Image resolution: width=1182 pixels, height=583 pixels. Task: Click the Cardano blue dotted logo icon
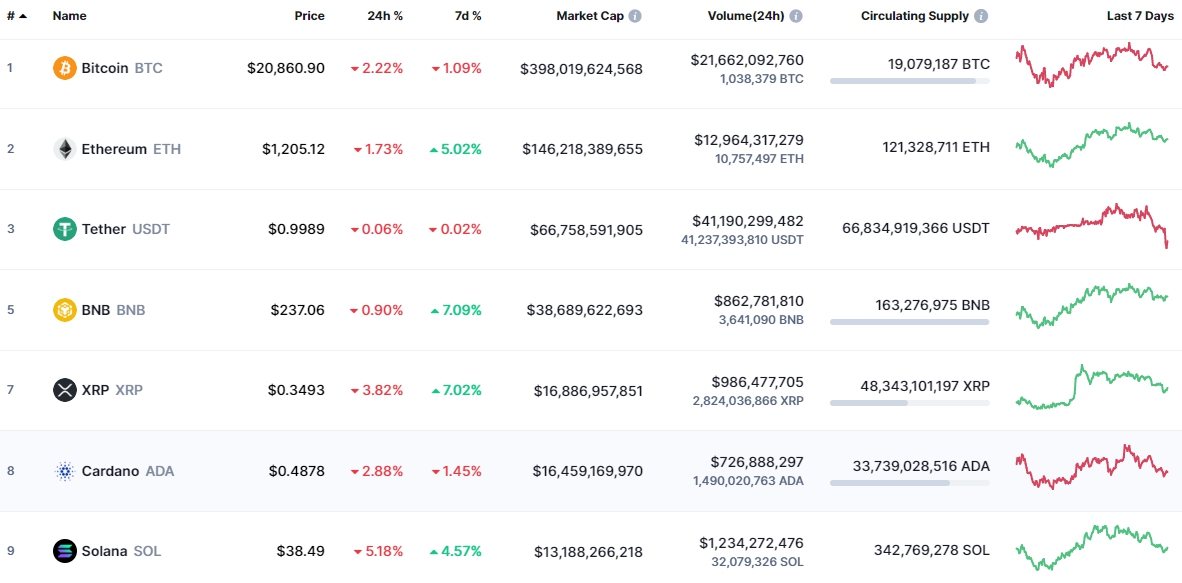coord(65,471)
